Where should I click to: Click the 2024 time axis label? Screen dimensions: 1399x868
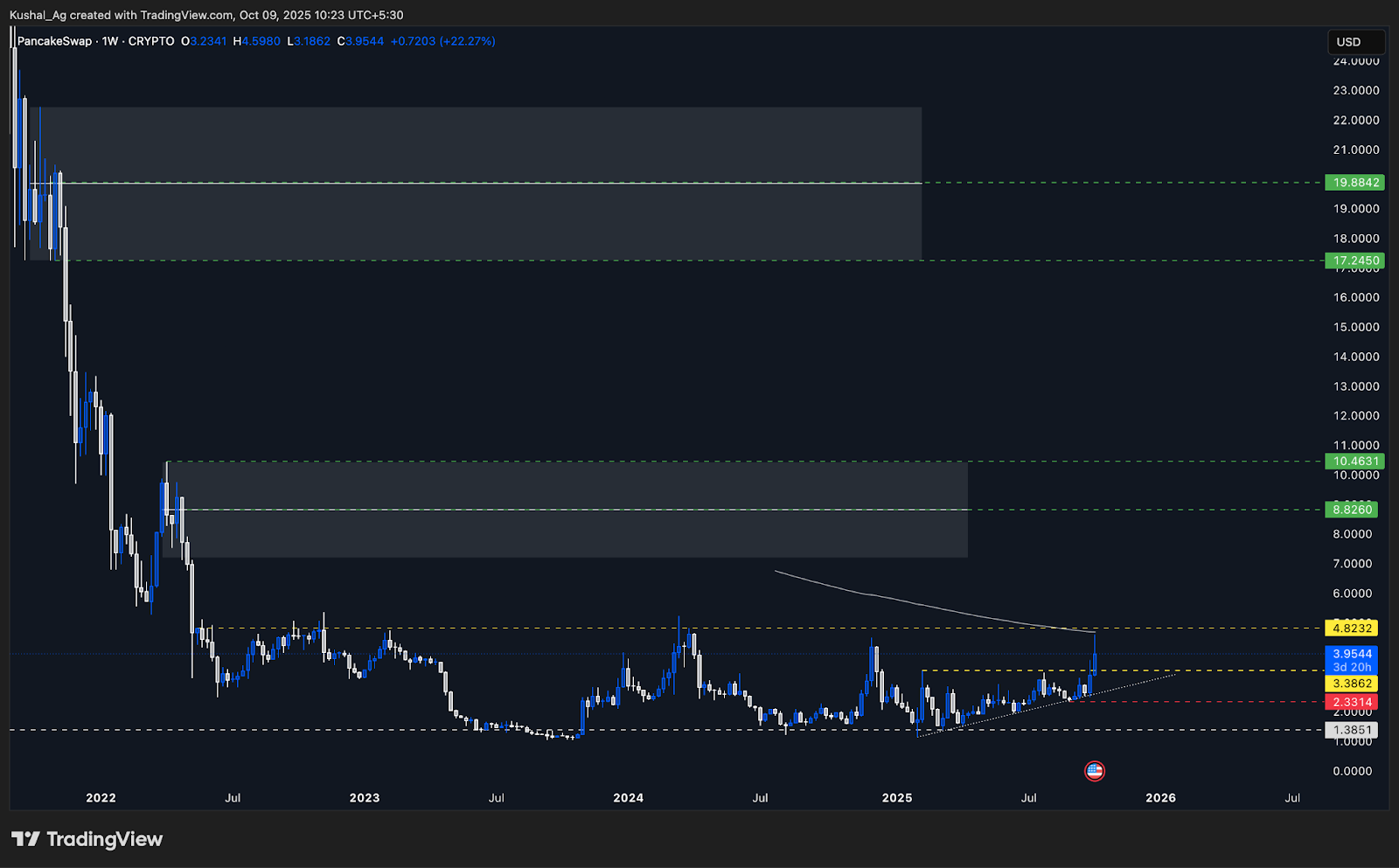(629, 798)
